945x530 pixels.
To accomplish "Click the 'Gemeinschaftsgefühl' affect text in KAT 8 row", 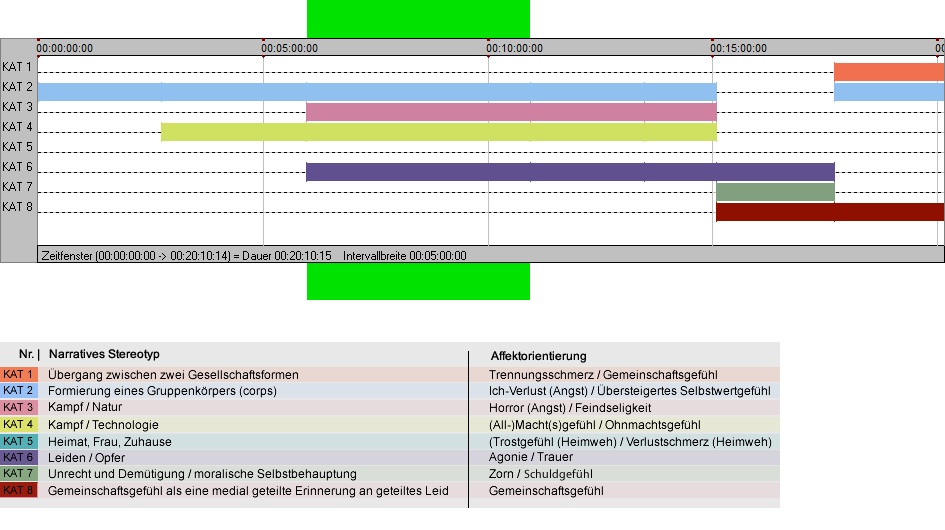I will pos(546,491).
